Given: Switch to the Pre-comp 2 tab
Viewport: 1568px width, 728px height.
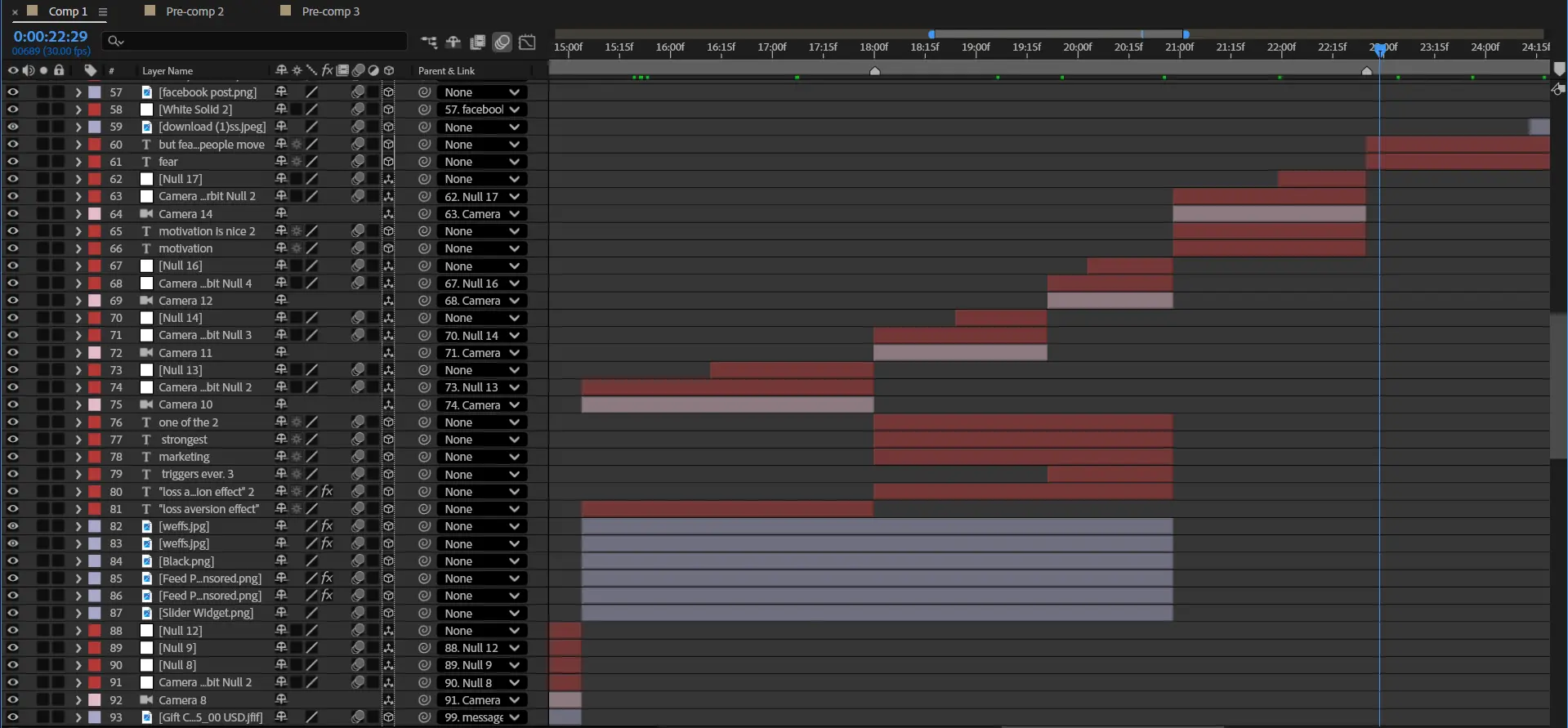Looking at the screenshot, I should click(x=194, y=11).
